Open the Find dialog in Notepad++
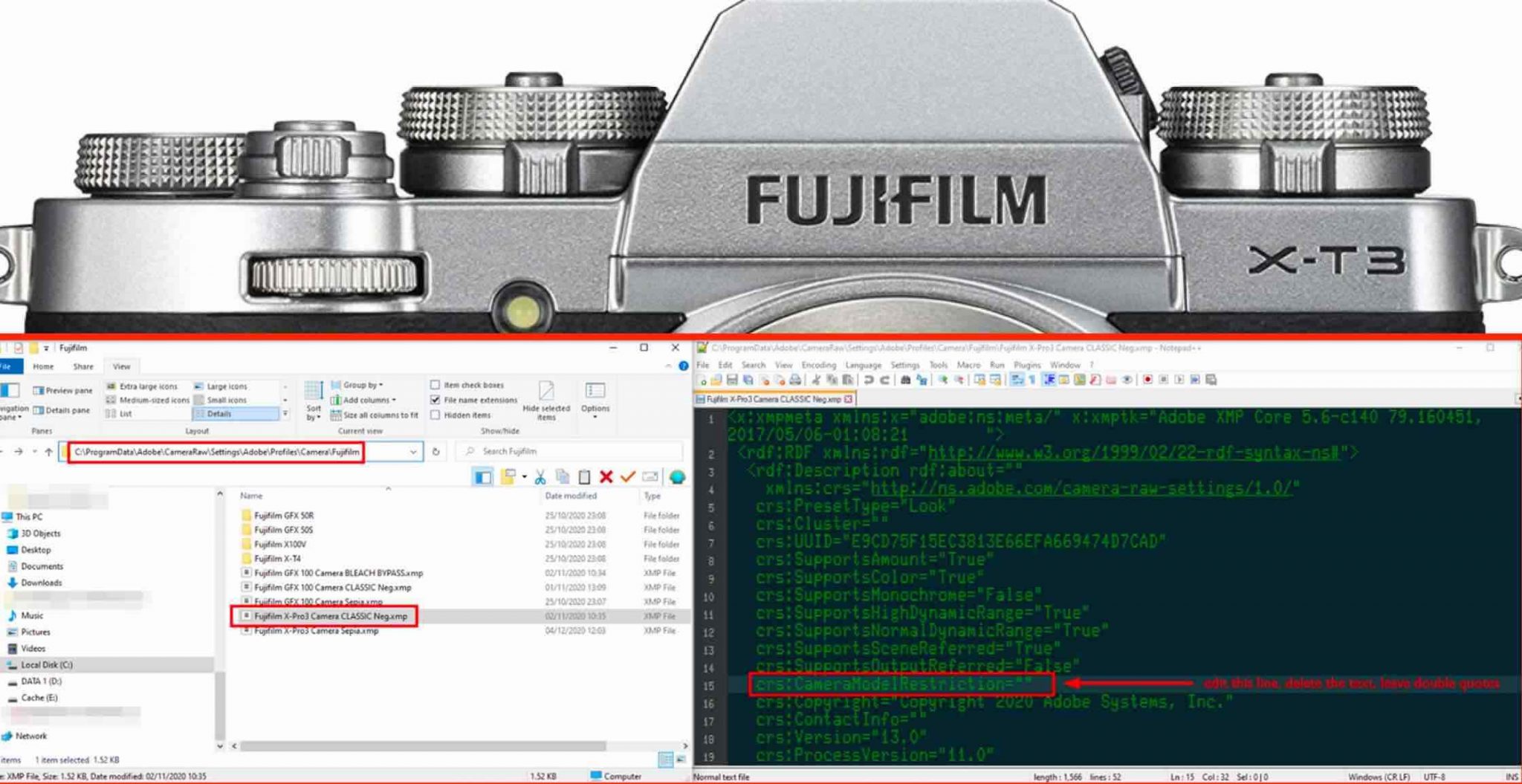Screen dimensions: 1522x784 [907, 380]
